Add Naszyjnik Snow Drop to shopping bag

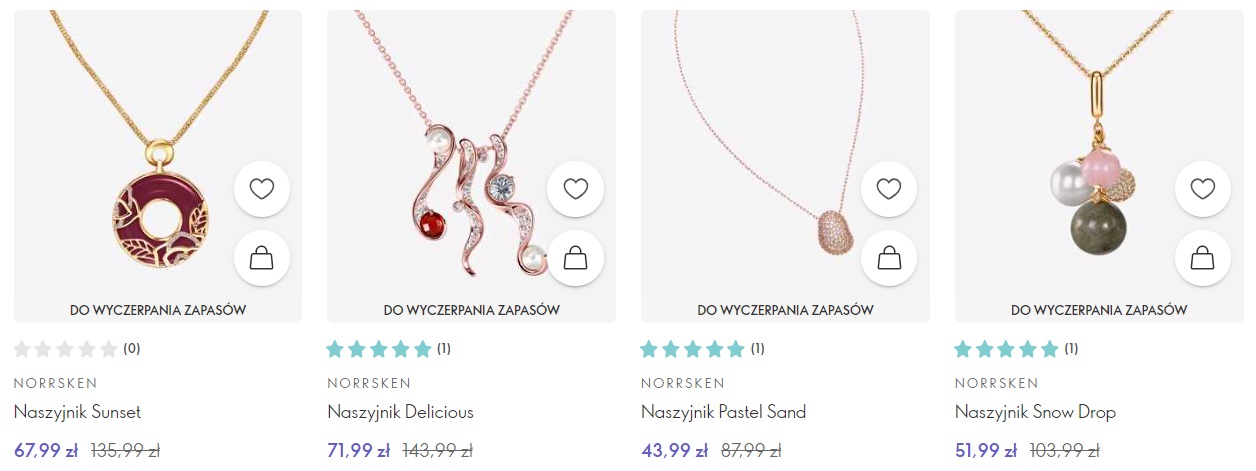point(1203,259)
